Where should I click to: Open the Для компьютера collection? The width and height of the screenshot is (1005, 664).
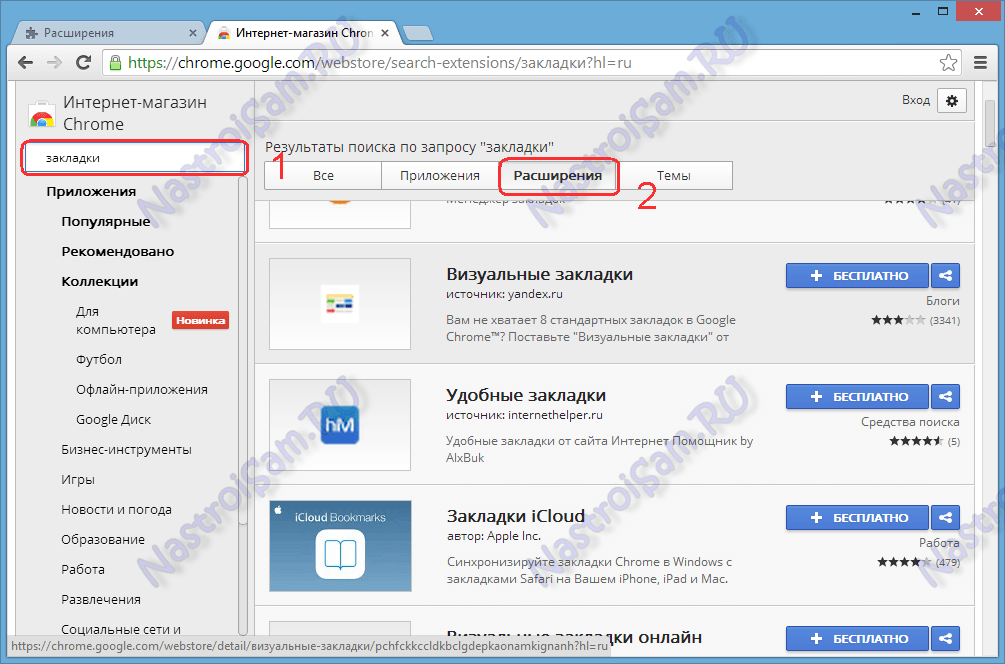(116, 320)
